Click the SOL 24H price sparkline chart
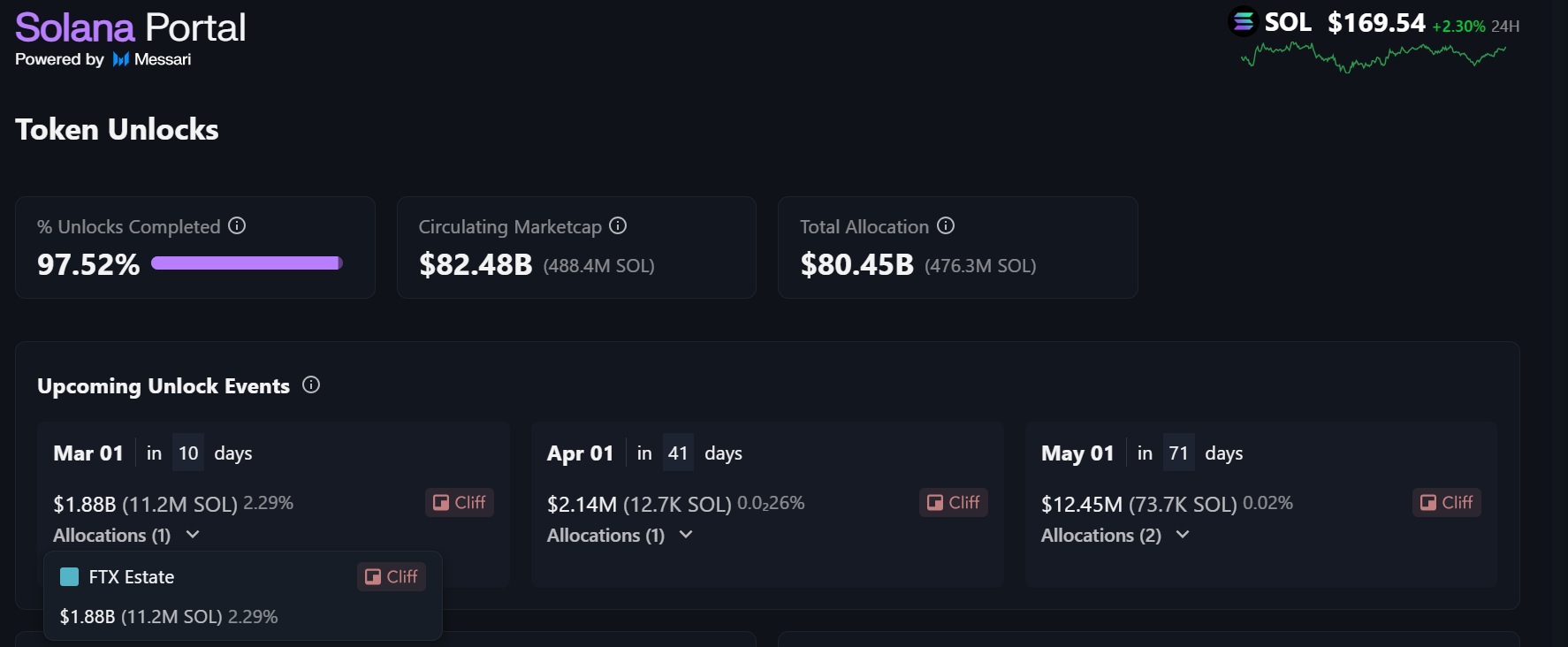Image resolution: width=1568 pixels, height=647 pixels. coord(1373,57)
